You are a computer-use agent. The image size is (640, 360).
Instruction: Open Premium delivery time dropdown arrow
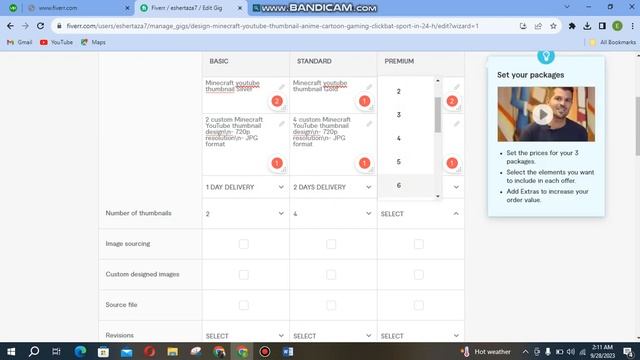(456, 187)
